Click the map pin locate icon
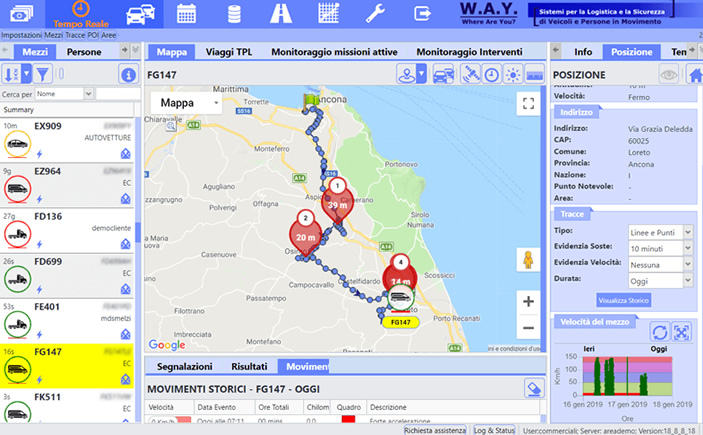 point(407,74)
